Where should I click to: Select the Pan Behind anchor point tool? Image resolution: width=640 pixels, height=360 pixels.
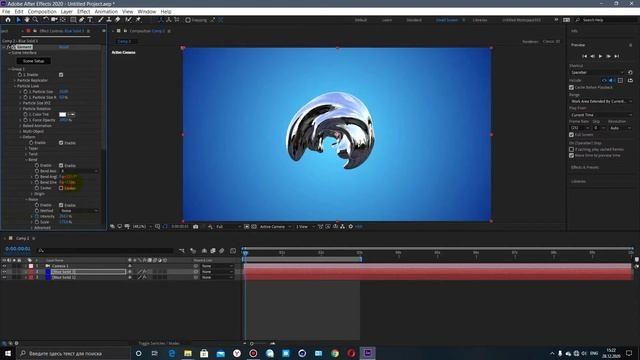63,20
